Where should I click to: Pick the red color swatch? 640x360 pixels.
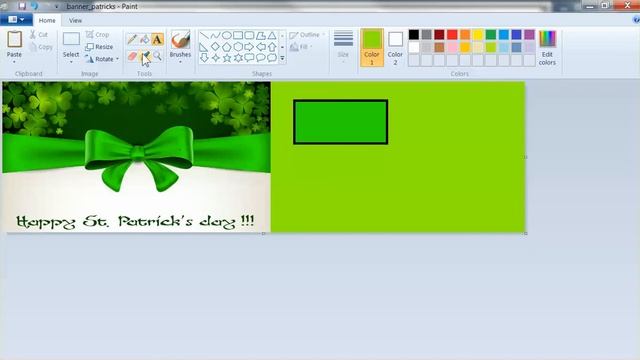452,35
